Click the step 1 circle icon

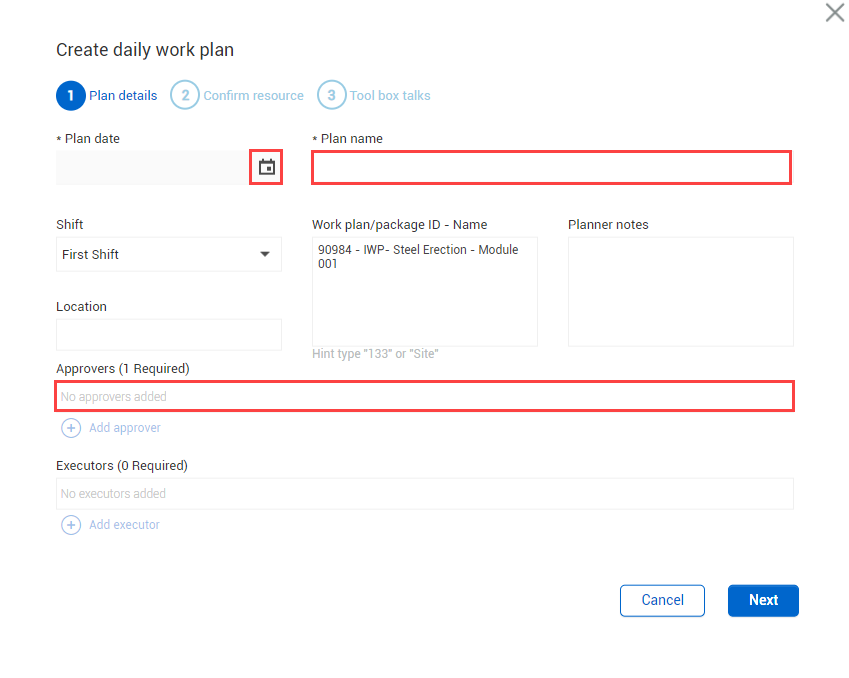click(x=70, y=96)
